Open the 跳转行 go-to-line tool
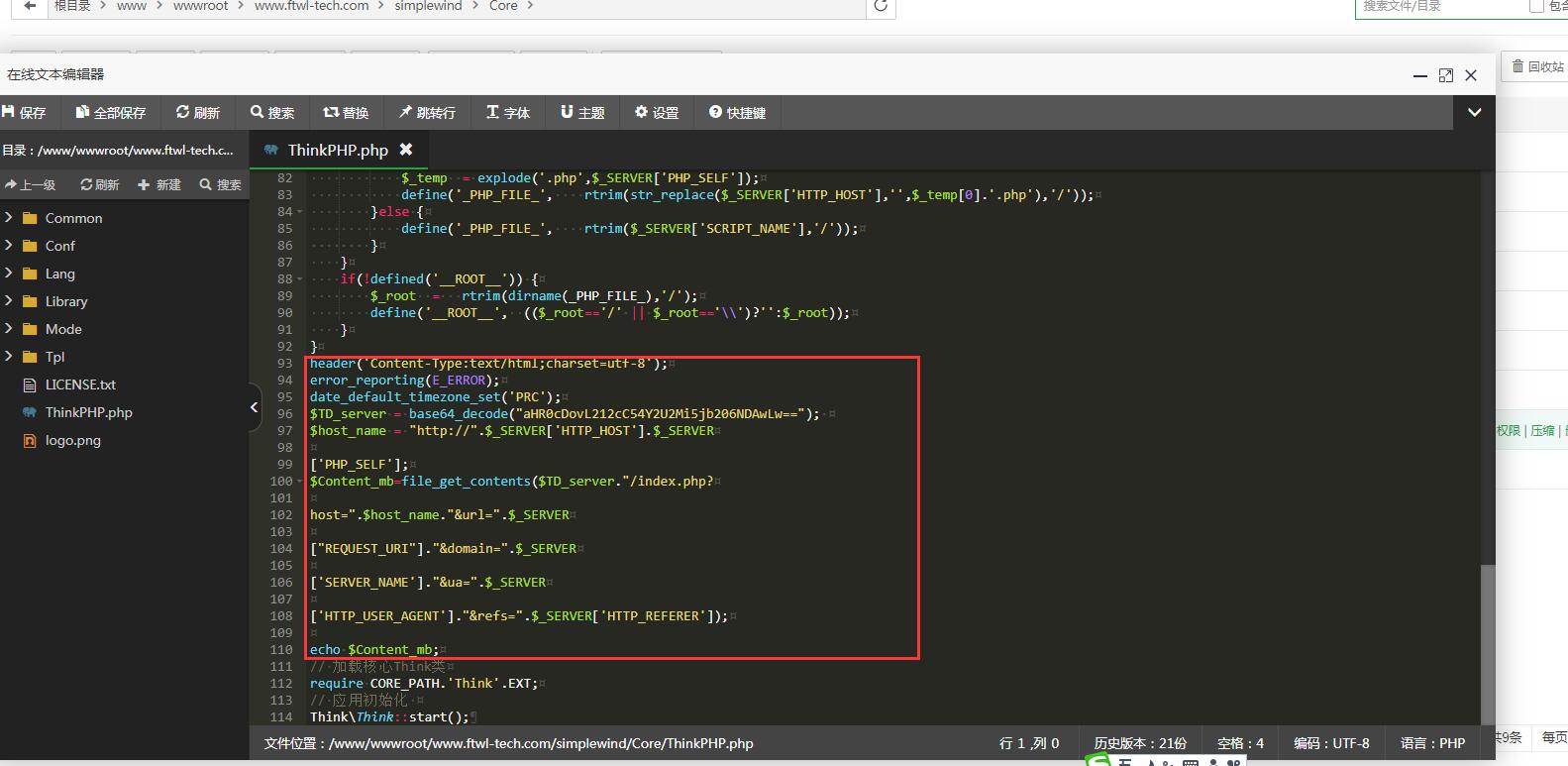This screenshot has height=766, width=1568. tap(427, 113)
